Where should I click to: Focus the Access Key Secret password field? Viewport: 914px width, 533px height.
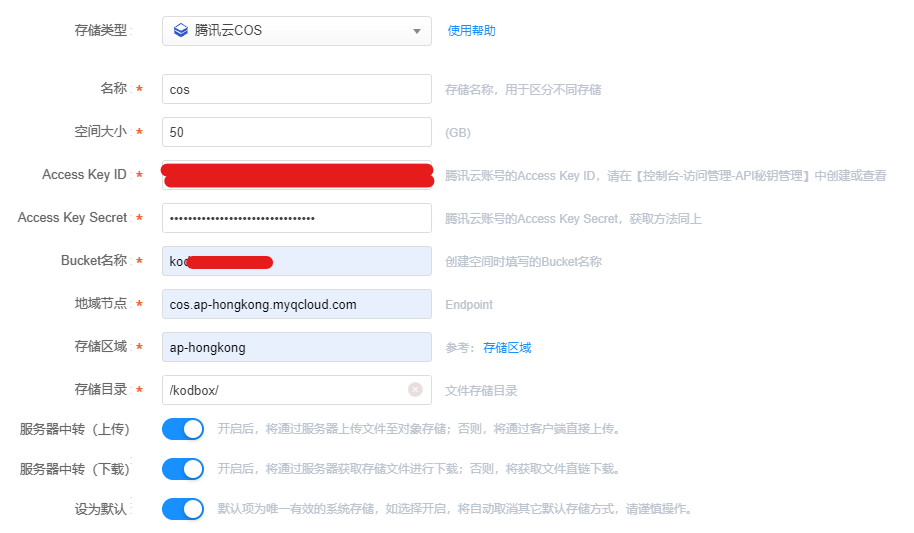[296, 218]
